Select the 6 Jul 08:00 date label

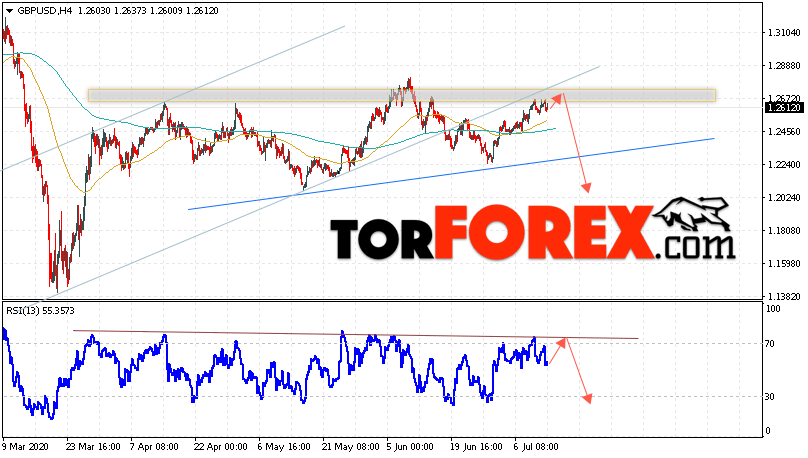pyautogui.click(x=536, y=447)
